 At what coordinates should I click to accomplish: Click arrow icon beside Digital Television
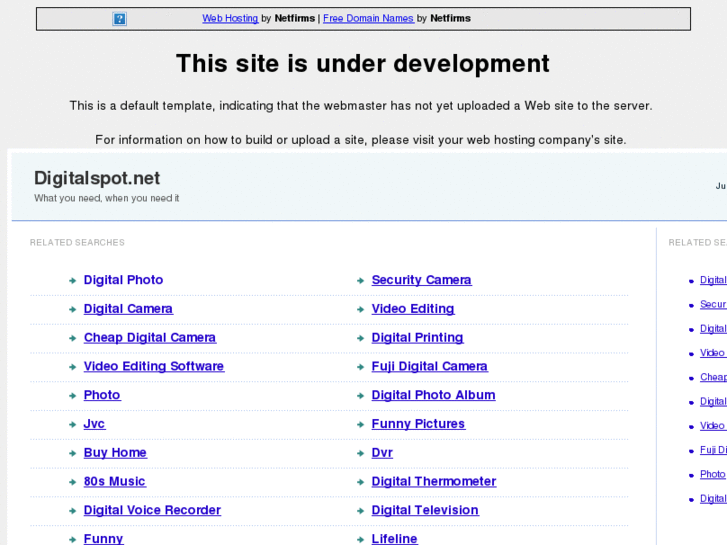[360, 511]
